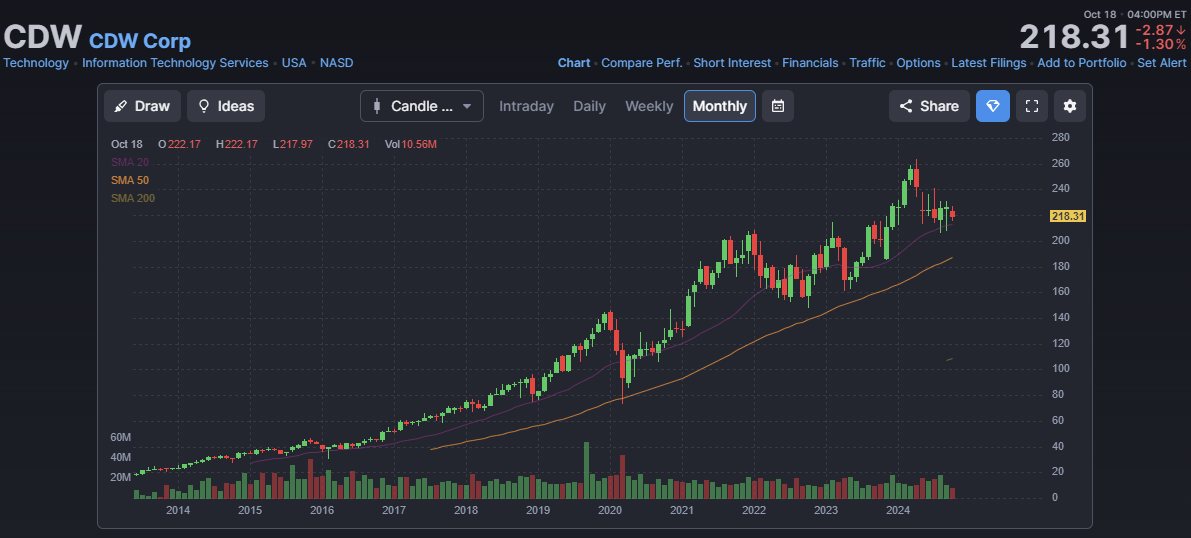The height and width of the screenshot is (538, 1191).
Task: Click the blue diamond premium icon
Action: tap(993, 106)
